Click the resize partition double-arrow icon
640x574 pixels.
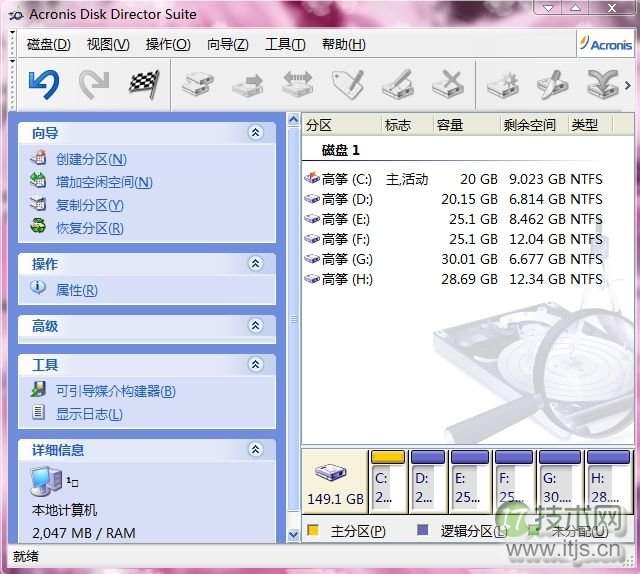[298, 85]
